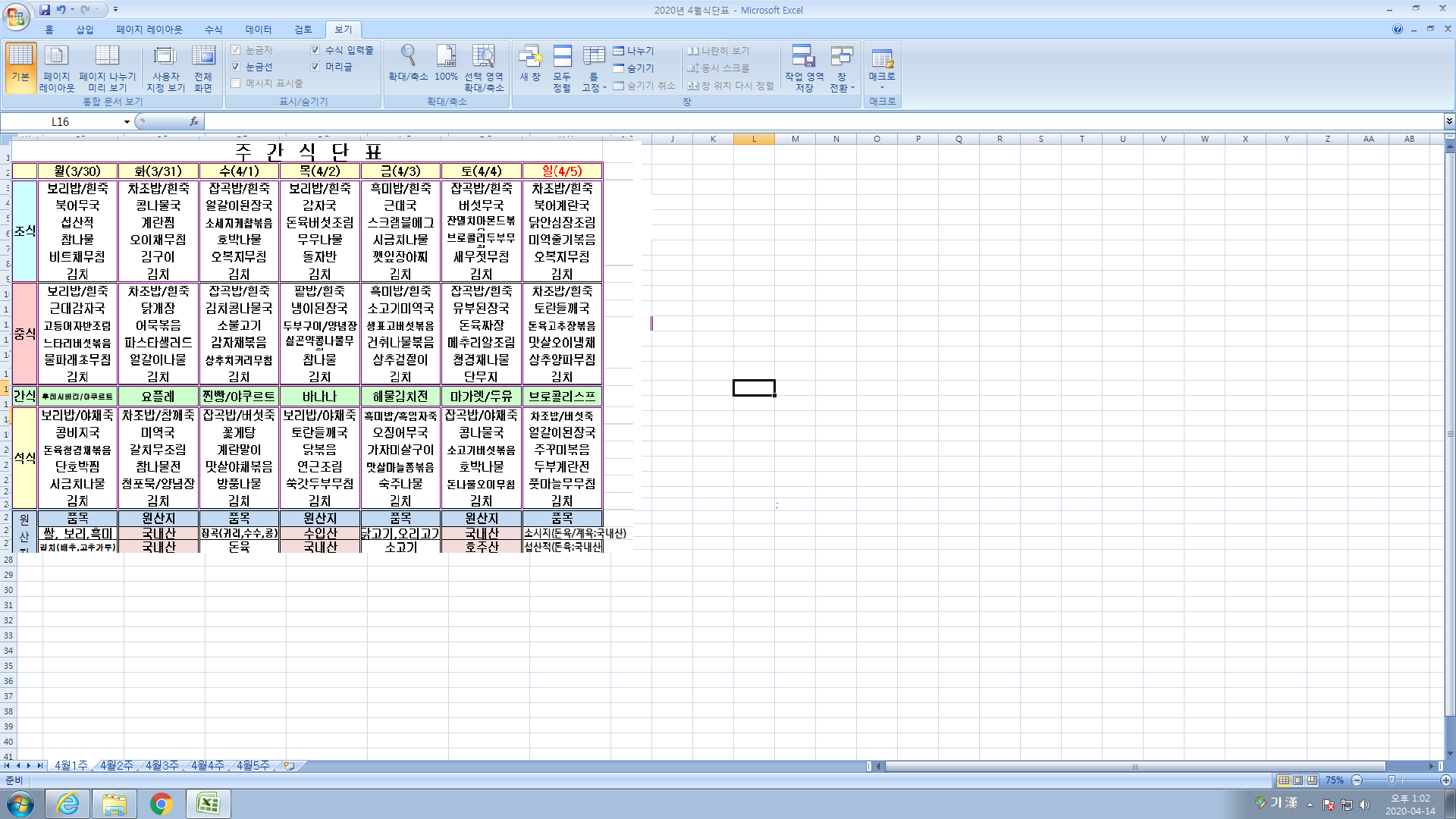This screenshot has height=819, width=1456.
Task: Switch to the 4월3주 sheet tab
Action: [162, 766]
